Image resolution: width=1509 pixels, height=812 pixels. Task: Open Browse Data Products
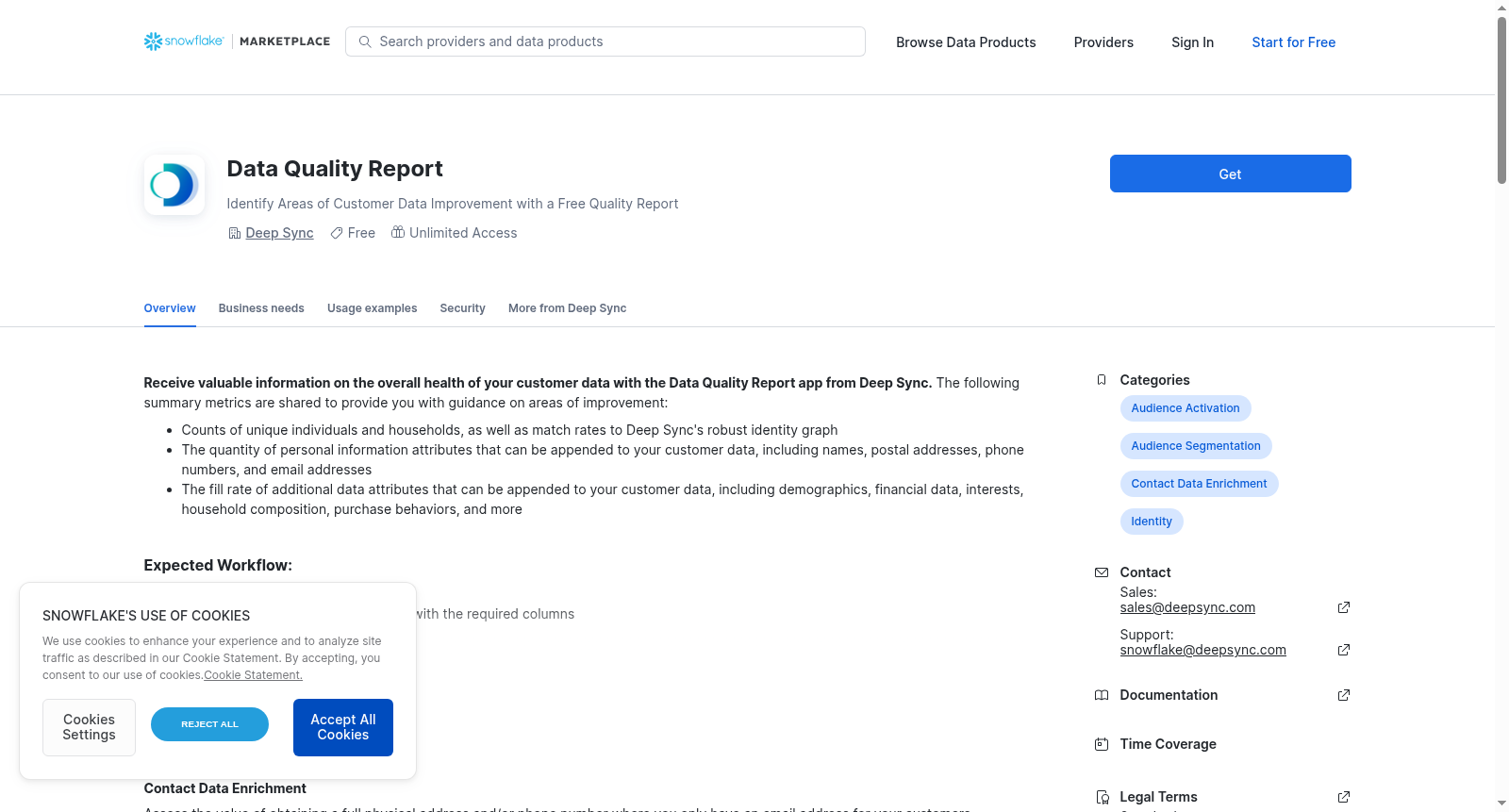click(x=966, y=42)
